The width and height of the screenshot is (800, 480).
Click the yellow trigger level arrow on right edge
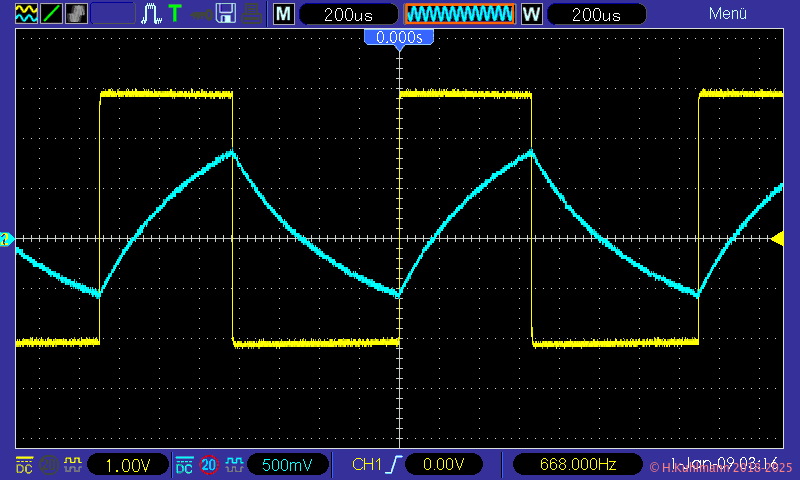point(778,237)
